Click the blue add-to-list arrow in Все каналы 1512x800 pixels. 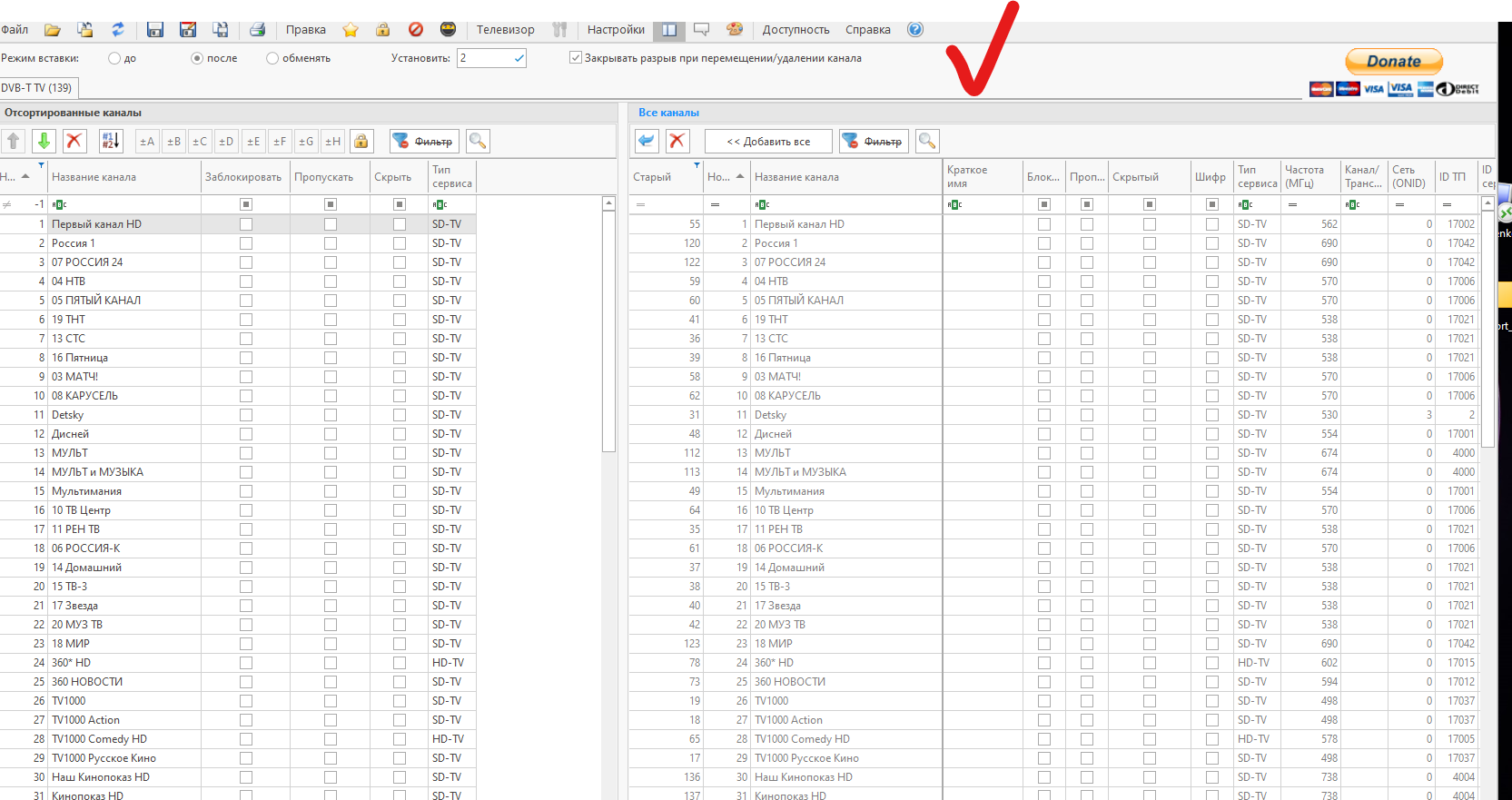pos(646,141)
